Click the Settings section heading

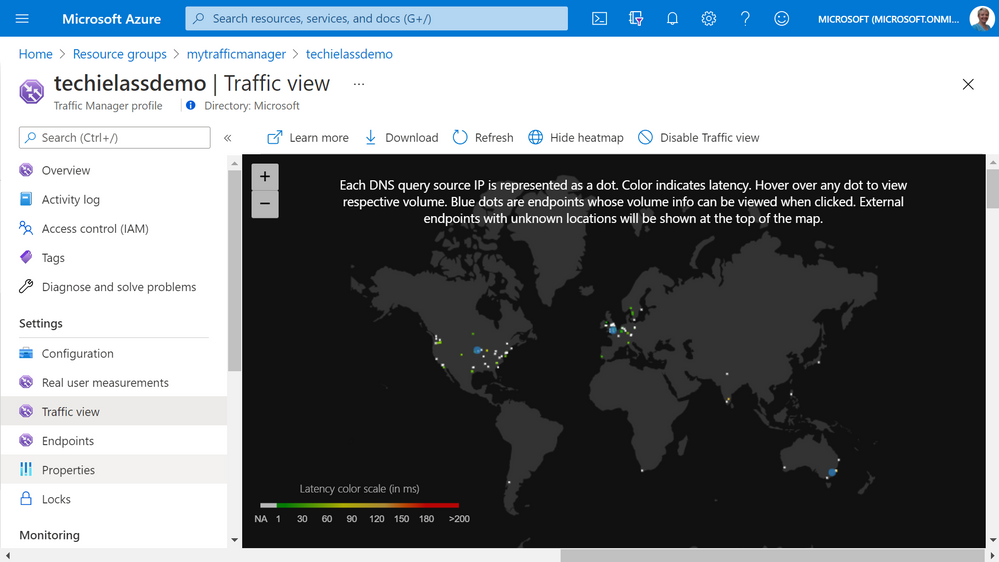point(41,323)
